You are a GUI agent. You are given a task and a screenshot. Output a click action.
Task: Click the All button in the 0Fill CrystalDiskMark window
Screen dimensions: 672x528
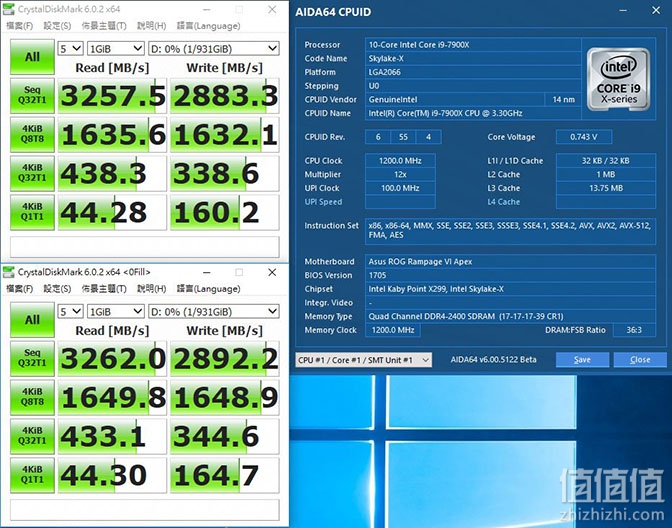coord(32,320)
